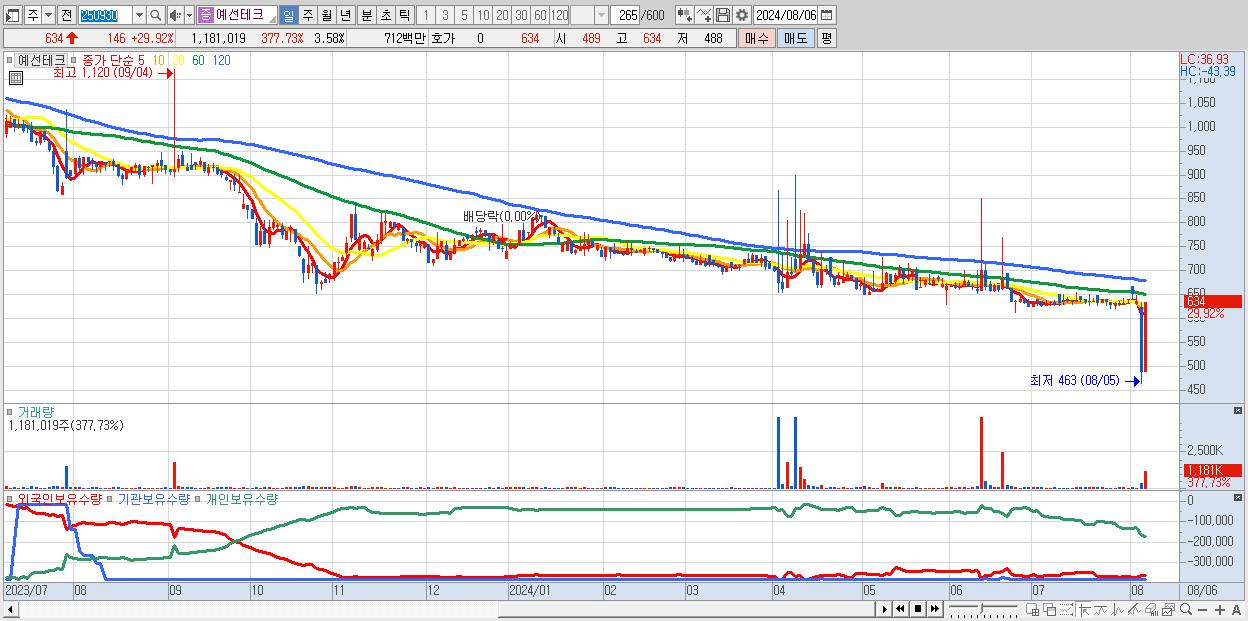Click the speaker sound icon in toolbar
This screenshot has height=621, width=1248.
point(175,15)
